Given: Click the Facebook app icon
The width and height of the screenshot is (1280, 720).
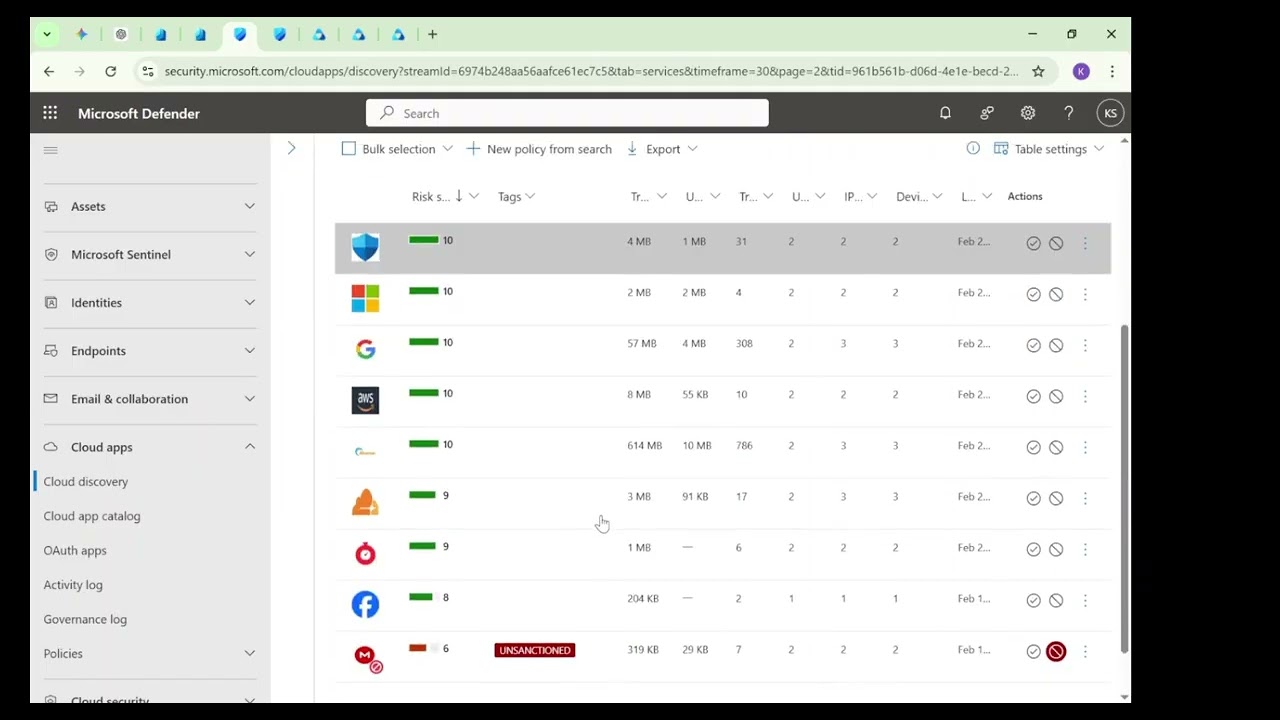Looking at the screenshot, I should [365, 604].
